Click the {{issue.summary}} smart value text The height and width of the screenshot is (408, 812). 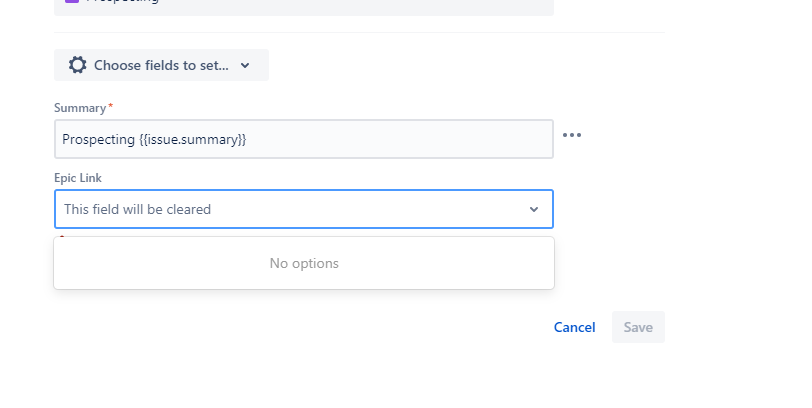tap(193, 140)
